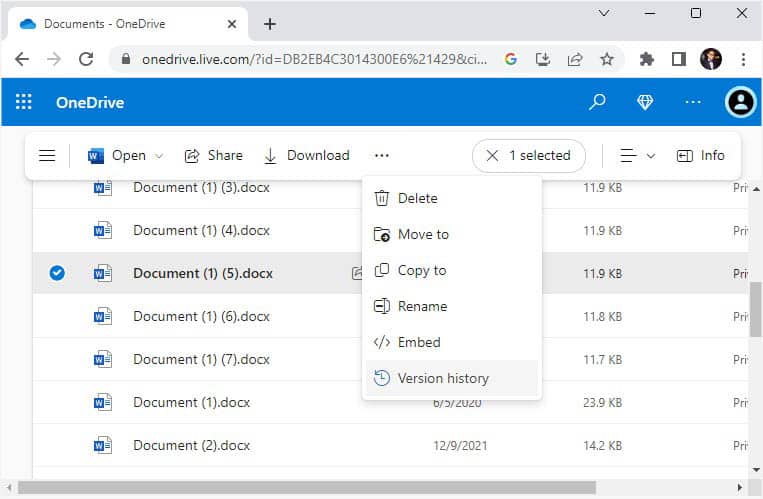Screen dimensions: 763x499
Task: Click the Share toolbar button
Action: pyautogui.click(x=213, y=156)
